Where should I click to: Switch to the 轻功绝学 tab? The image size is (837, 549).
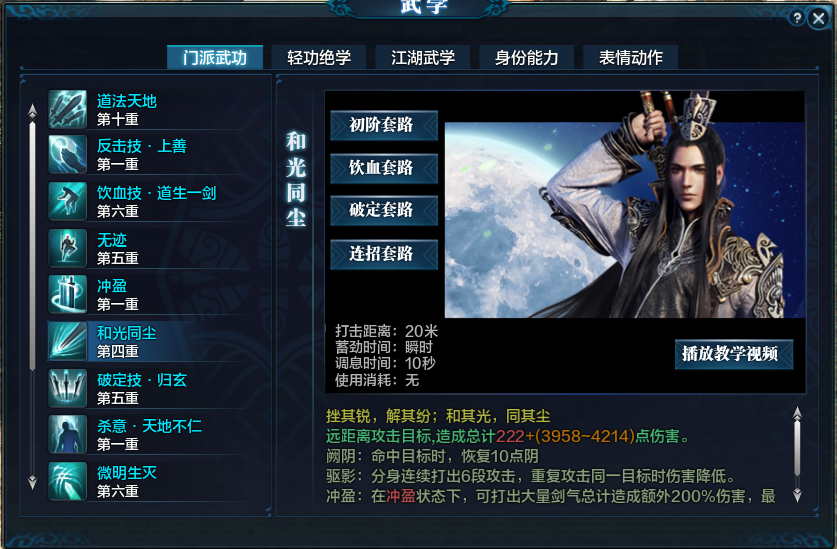click(x=319, y=57)
